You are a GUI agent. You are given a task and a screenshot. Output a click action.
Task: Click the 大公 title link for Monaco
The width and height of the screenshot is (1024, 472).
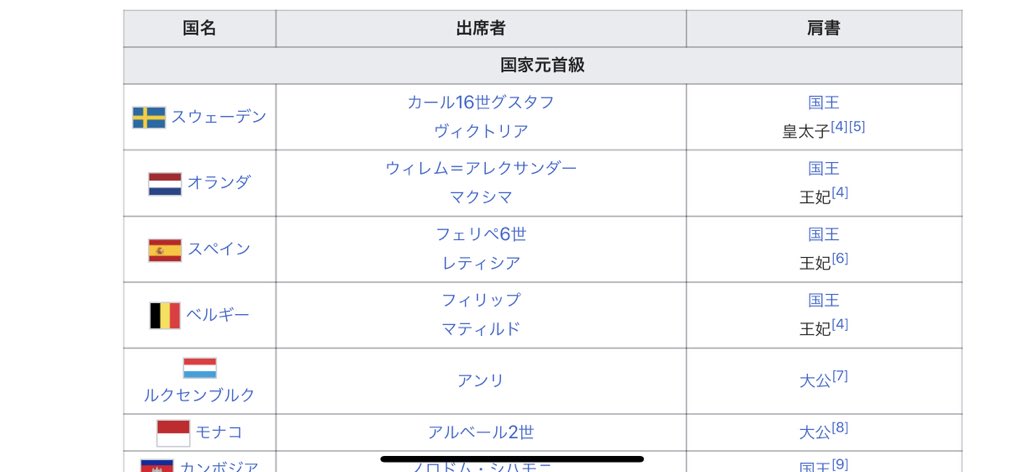815,433
